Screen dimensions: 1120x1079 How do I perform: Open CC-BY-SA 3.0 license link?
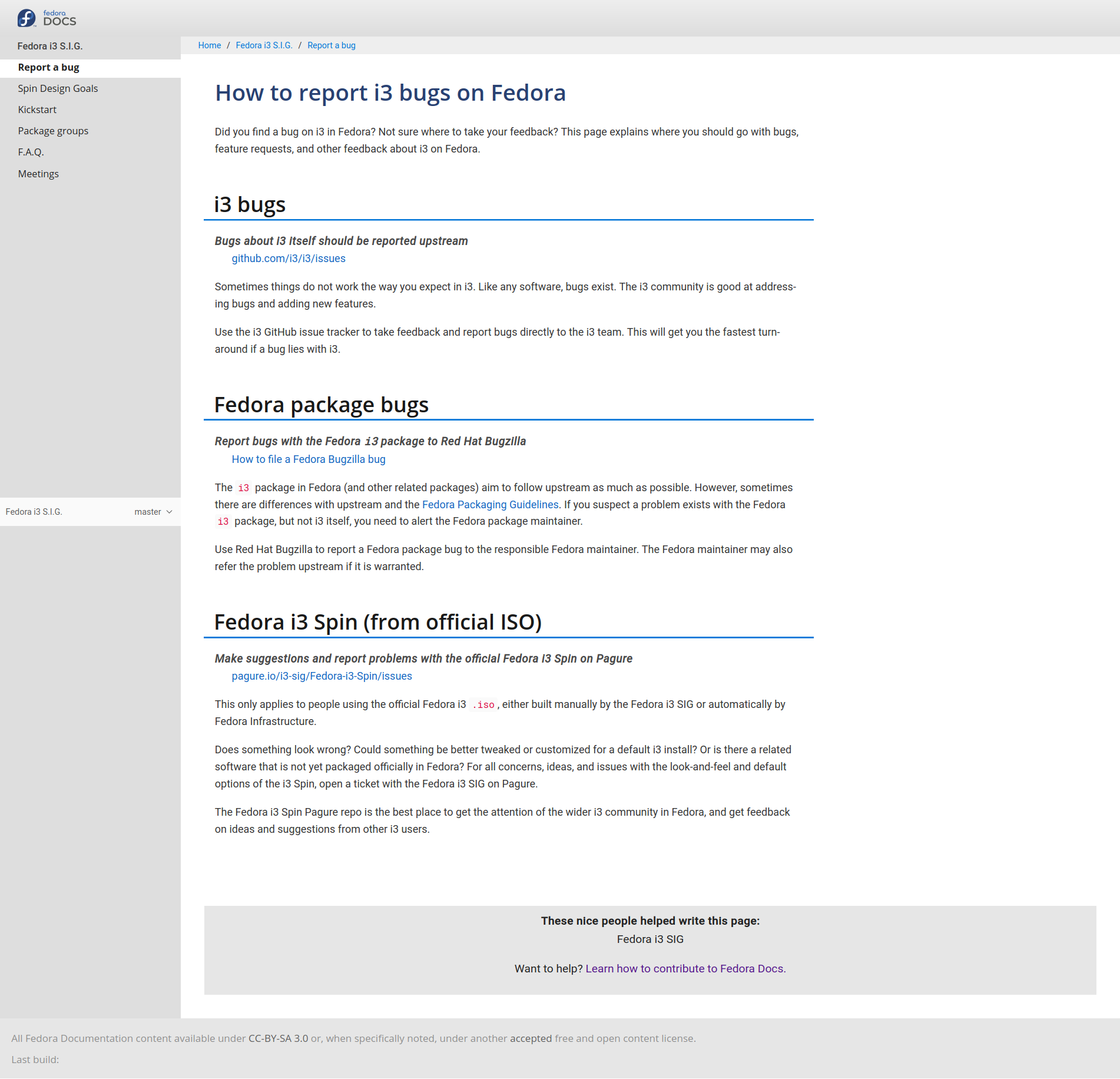[279, 1038]
